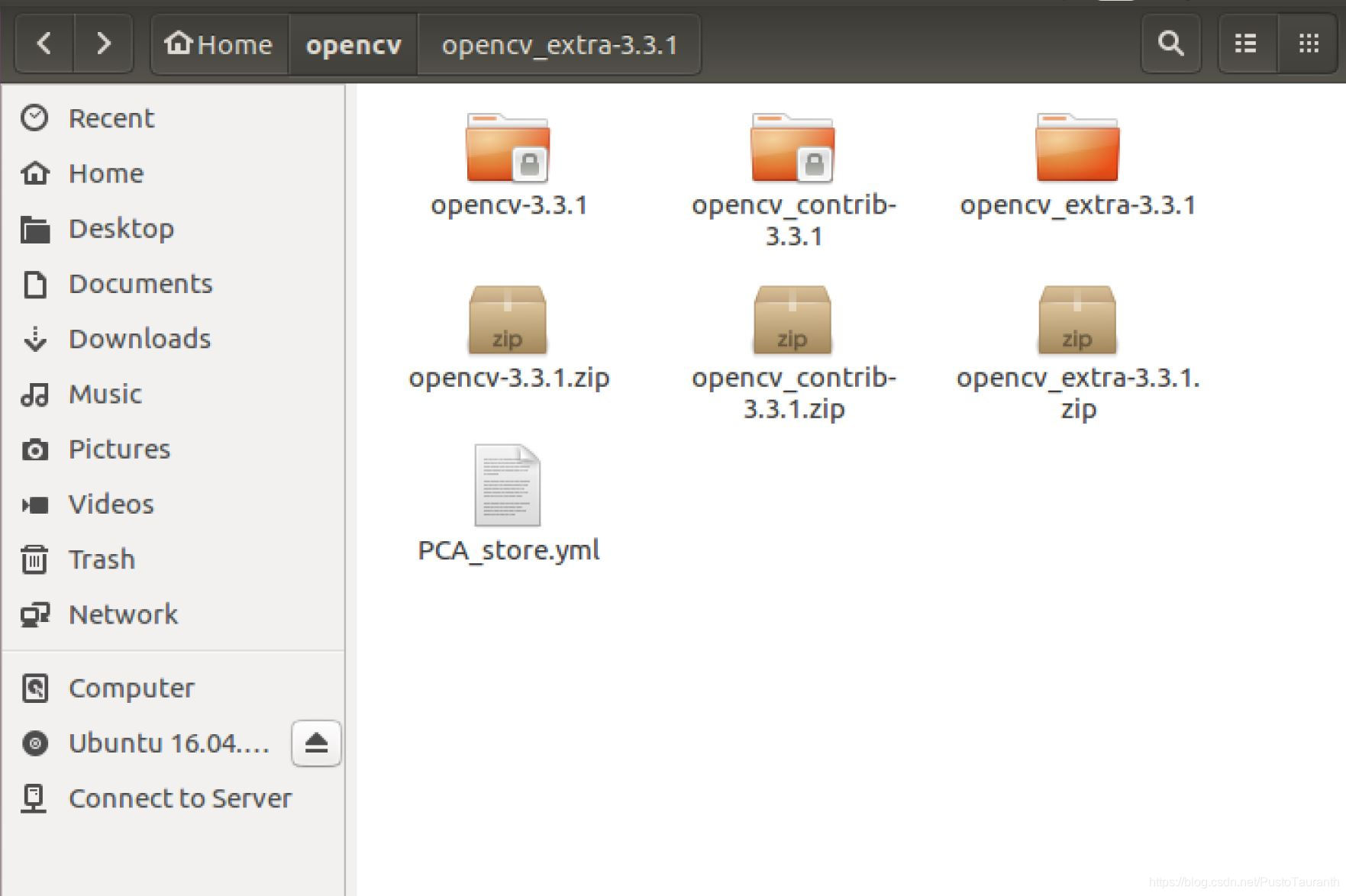Browse the Network location
Viewport: 1346px width, 896px height.
pos(124,614)
